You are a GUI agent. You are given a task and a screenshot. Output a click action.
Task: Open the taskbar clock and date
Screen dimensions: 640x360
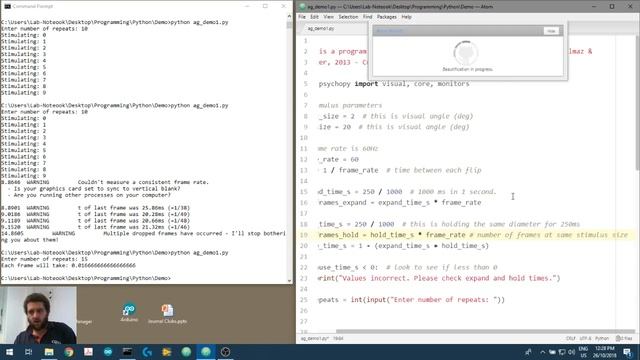click(605, 352)
